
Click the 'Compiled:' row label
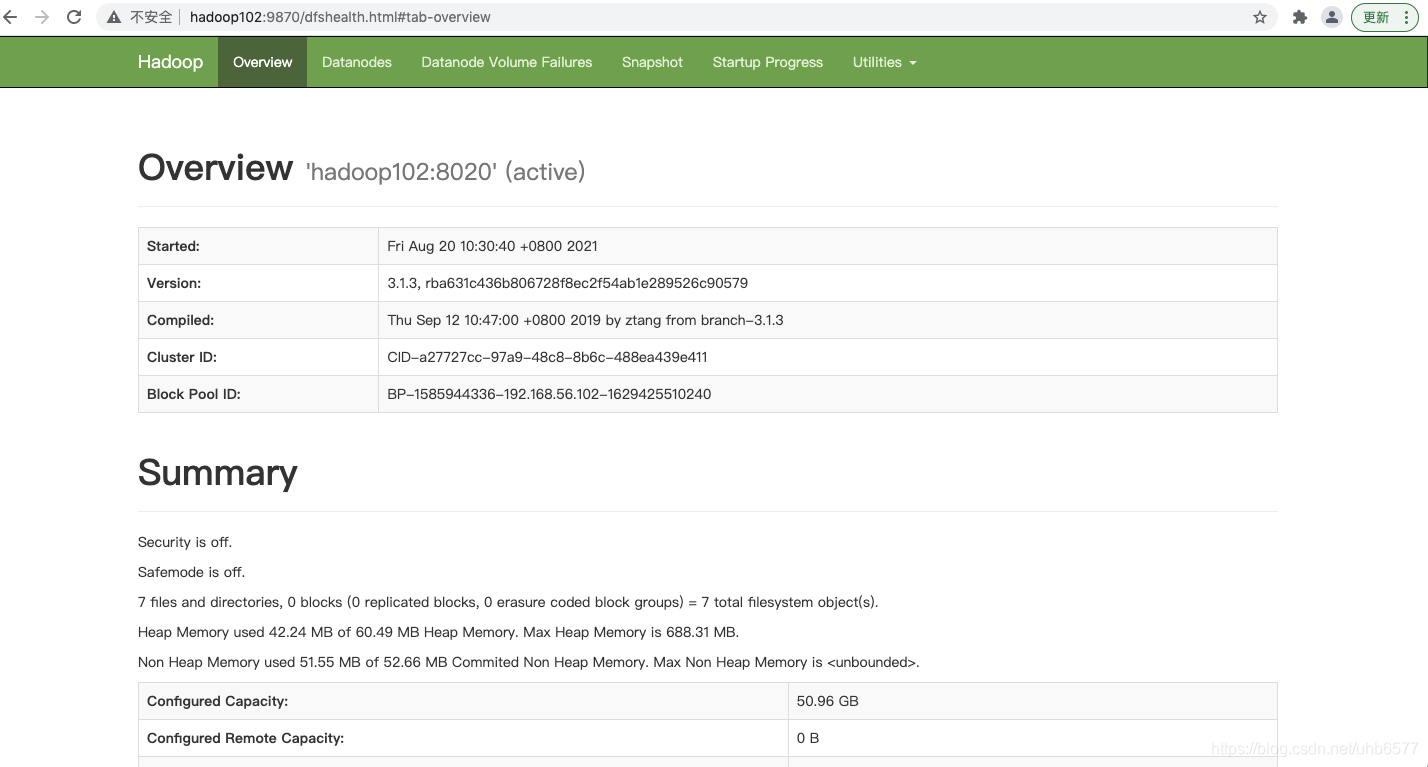[180, 320]
